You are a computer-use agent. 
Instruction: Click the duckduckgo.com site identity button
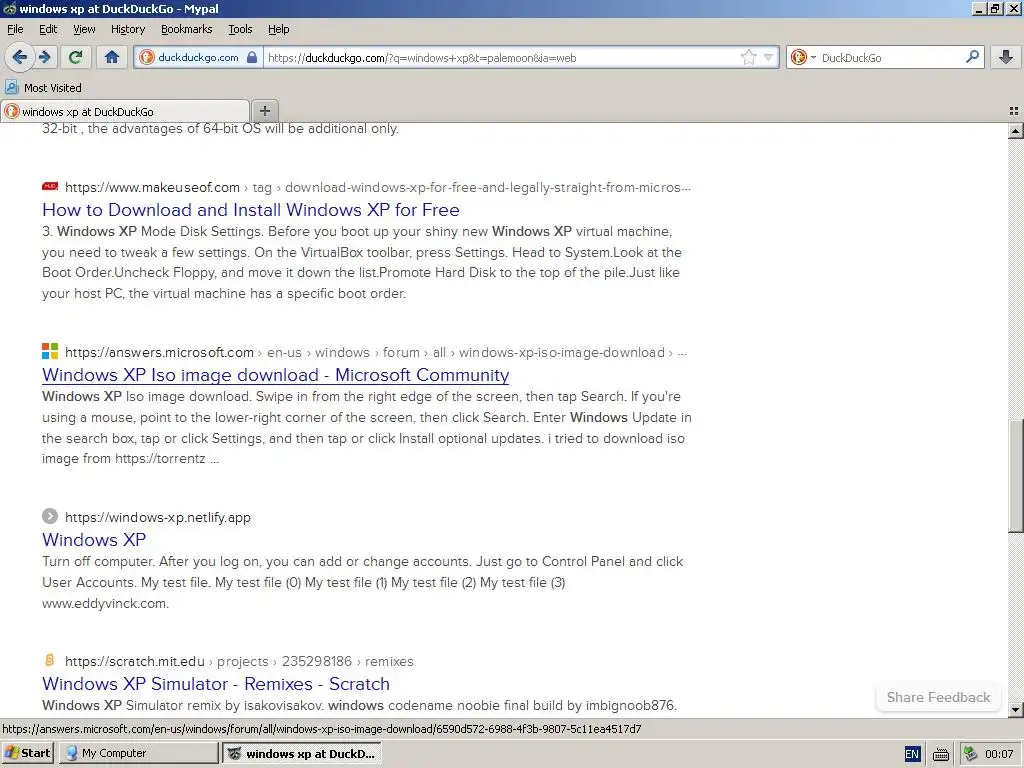click(x=198, y=57)
